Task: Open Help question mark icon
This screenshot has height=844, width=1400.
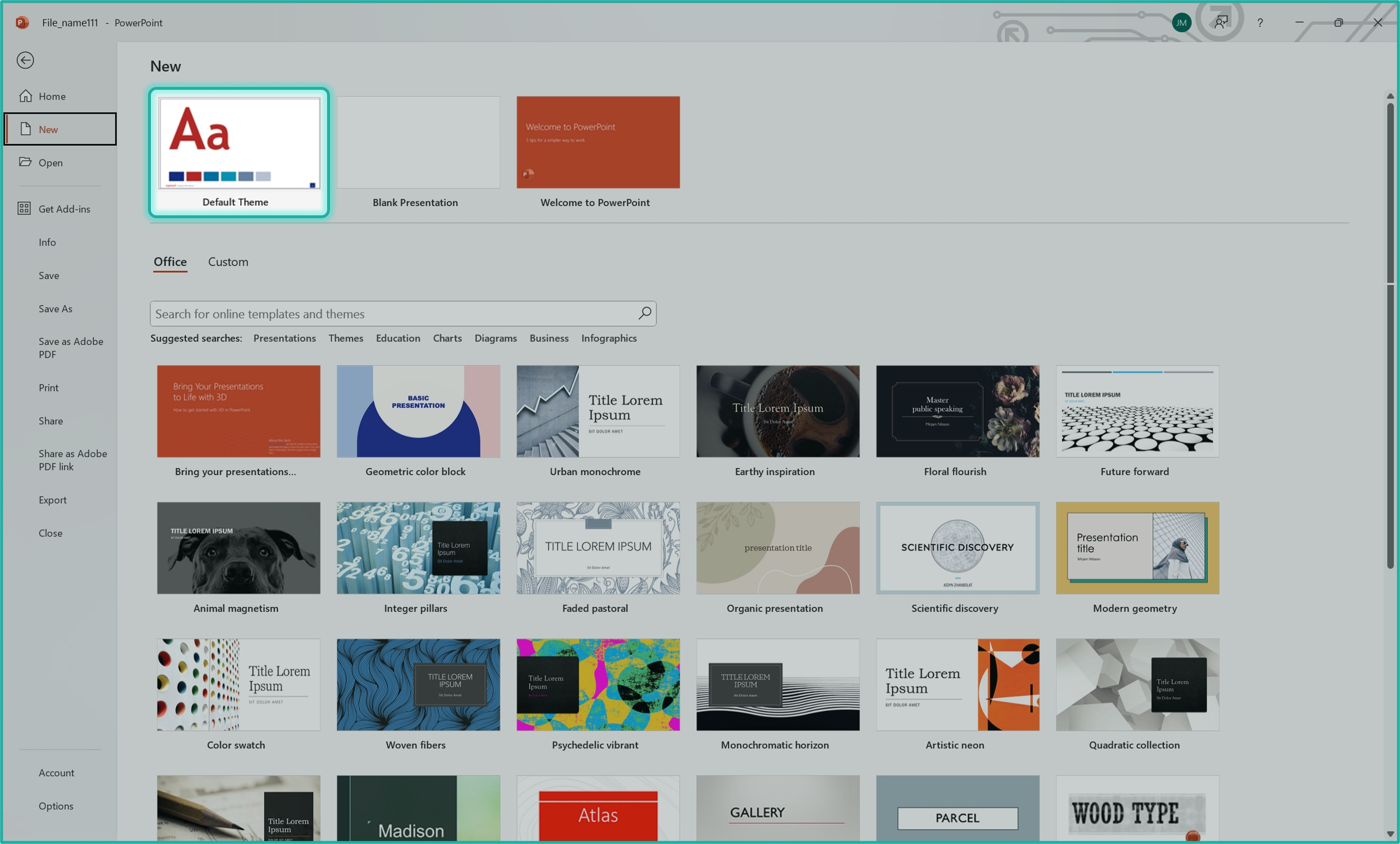Action: (x=1259, y=22)
